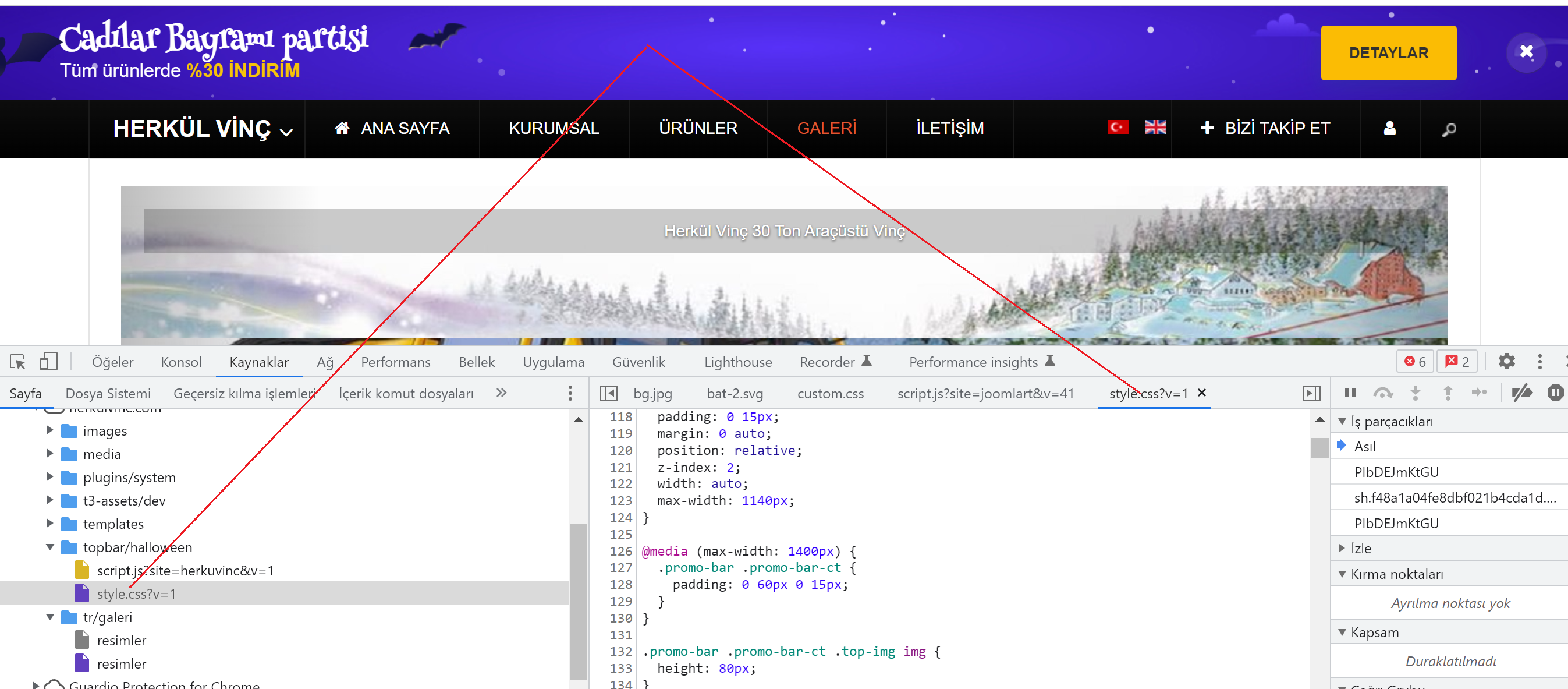Select the Turkish flag language icon
Viewport: 1568px width, 689px height.
point(1118,127)
